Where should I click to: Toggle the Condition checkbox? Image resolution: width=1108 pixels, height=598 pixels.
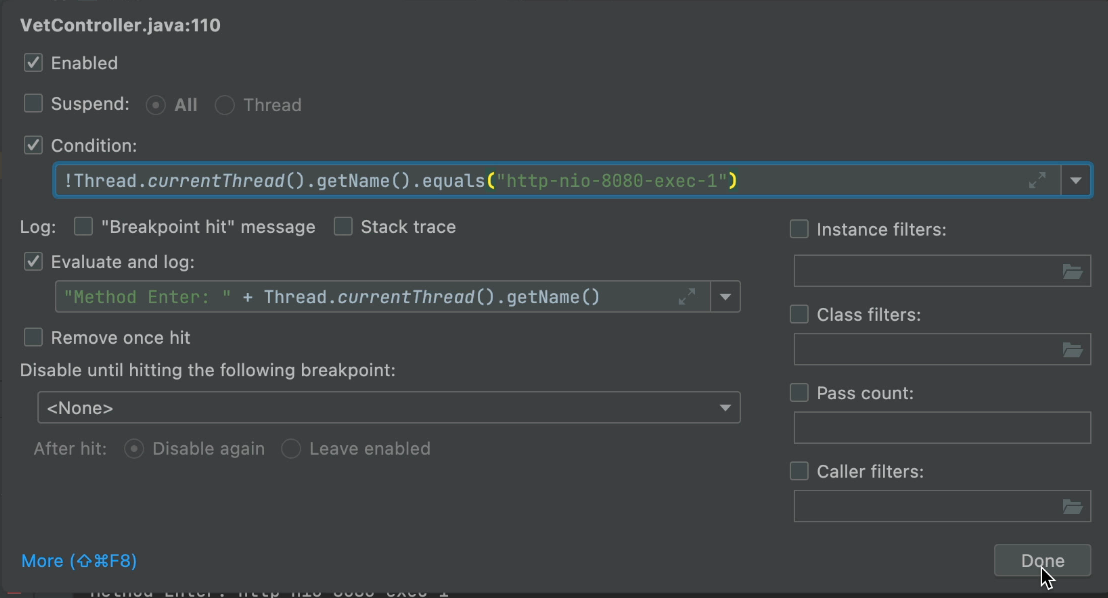tap(34, 145)
